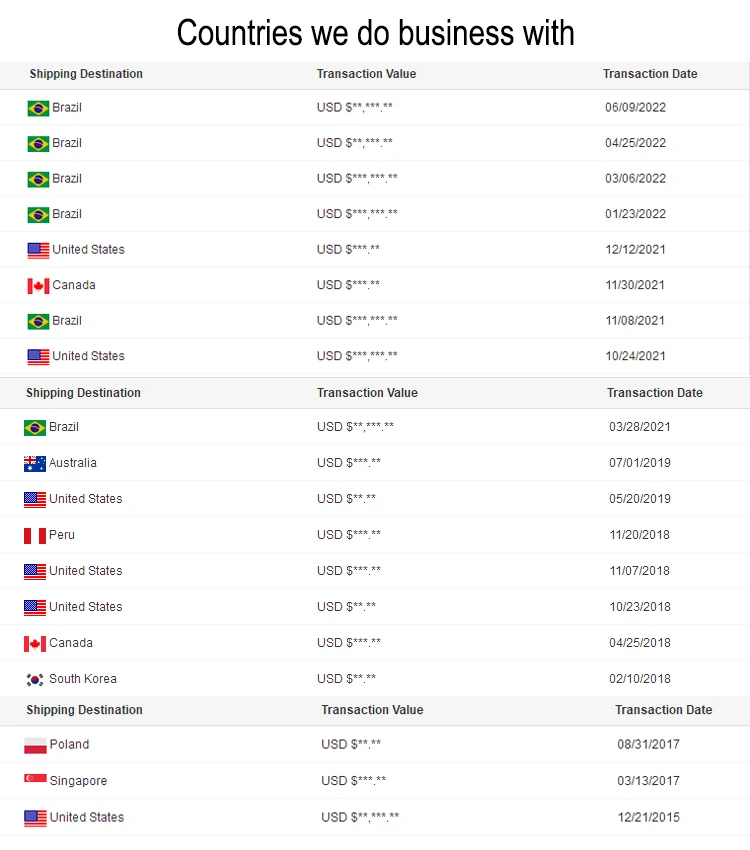Viewport: 750px width, 850px height.
Task: Click the 08/31/2017 transaction date
Action: coord(648,745)
